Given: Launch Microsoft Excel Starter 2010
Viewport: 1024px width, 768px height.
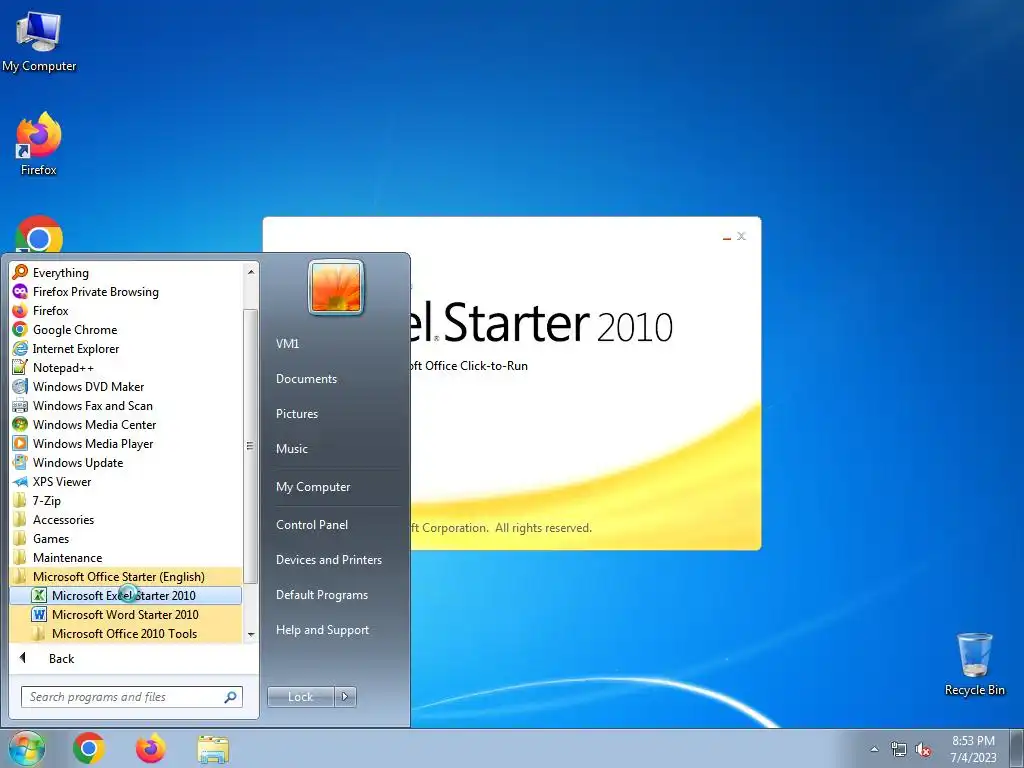Looking at the screenshot, I should coord(125,595).
